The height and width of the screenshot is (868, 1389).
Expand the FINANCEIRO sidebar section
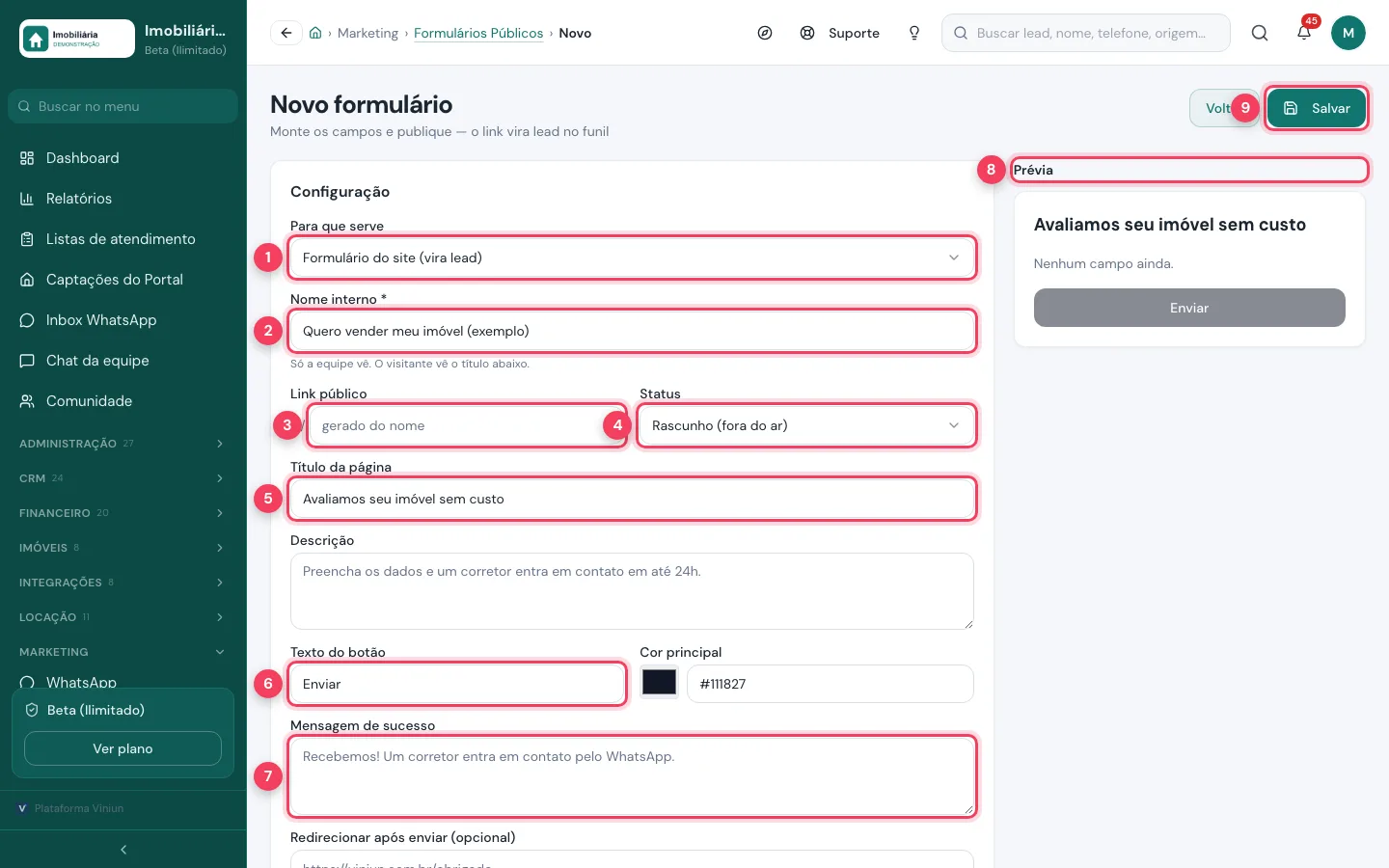(123, 513)
